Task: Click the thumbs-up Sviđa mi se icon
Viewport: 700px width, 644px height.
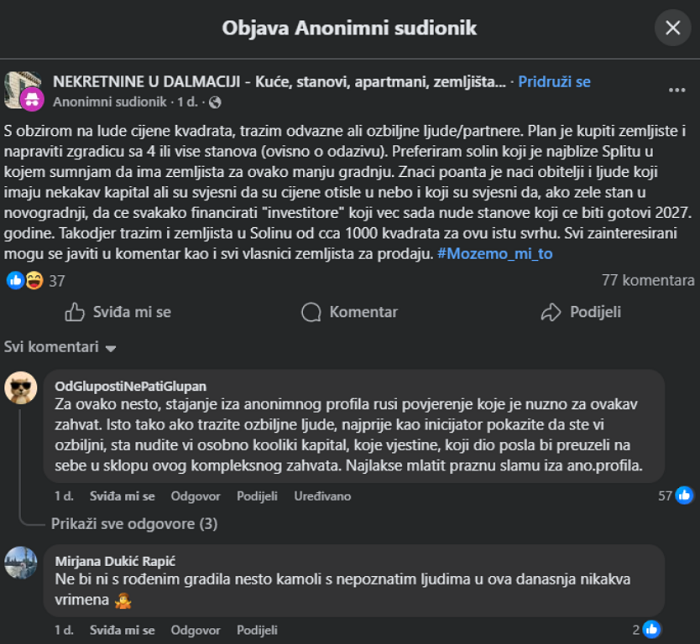Action: (x=74, y=312)
